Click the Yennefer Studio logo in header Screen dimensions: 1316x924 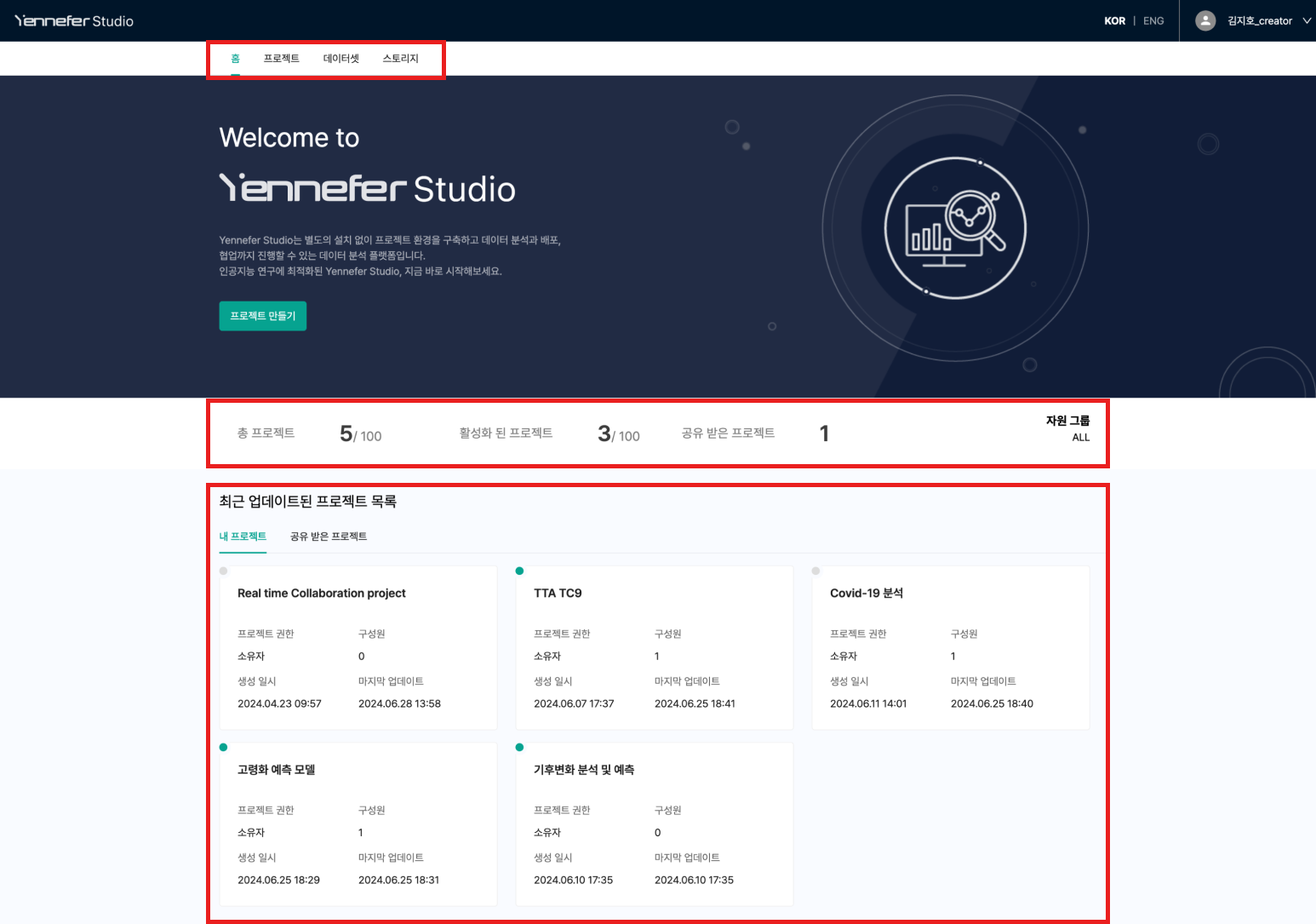click(74, 20)
